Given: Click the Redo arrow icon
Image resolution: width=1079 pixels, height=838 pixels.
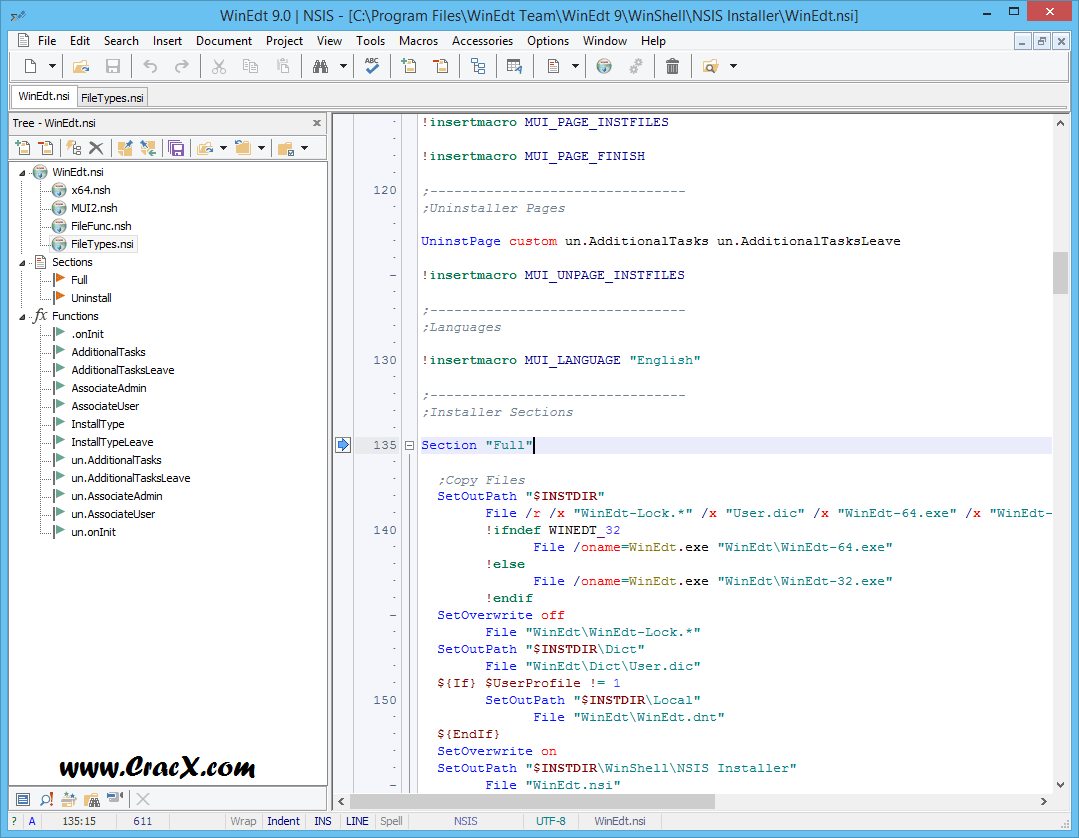Looking at the screenshot, I should [182, 67].
